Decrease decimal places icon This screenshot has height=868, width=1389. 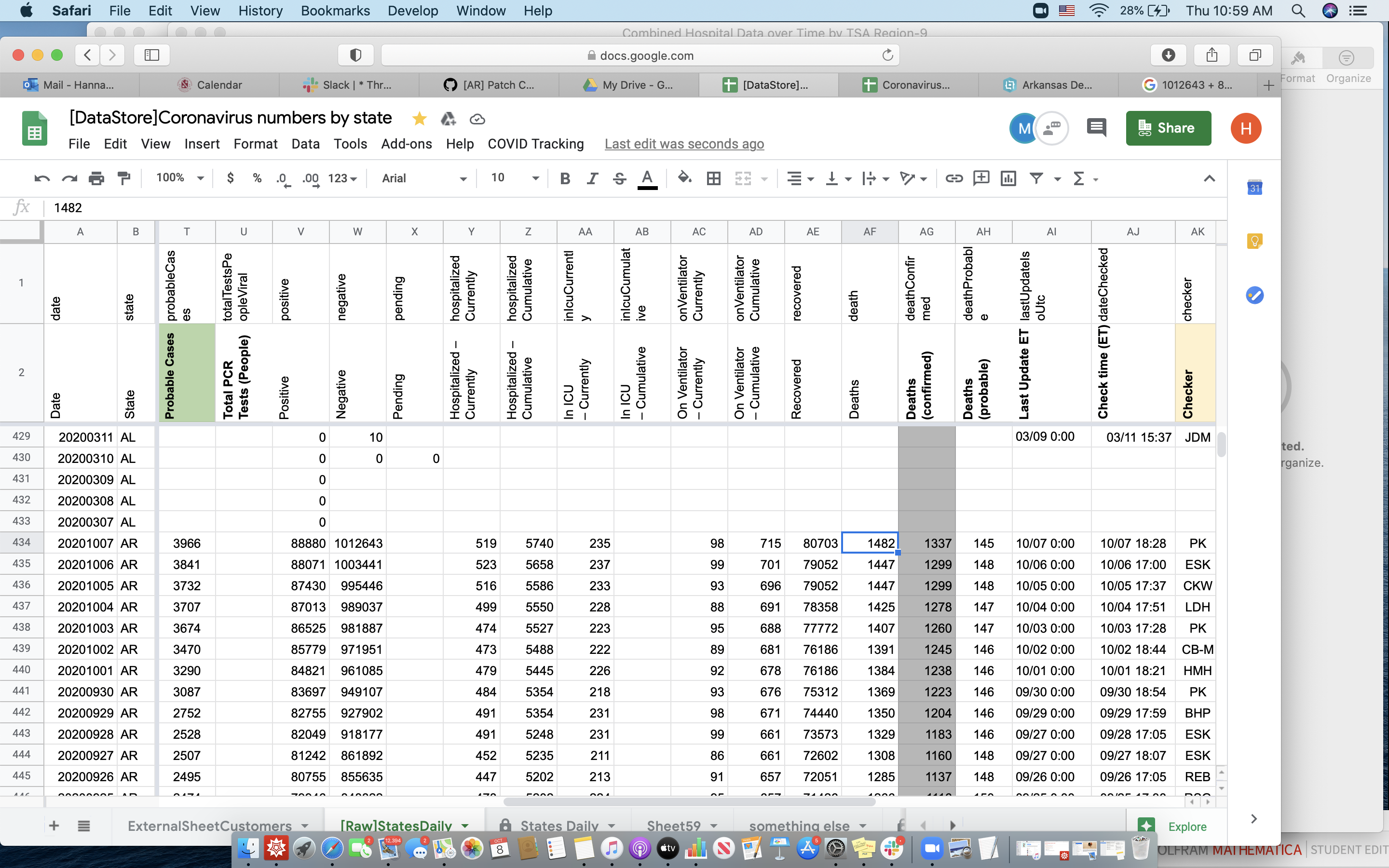tap(283, 178)
